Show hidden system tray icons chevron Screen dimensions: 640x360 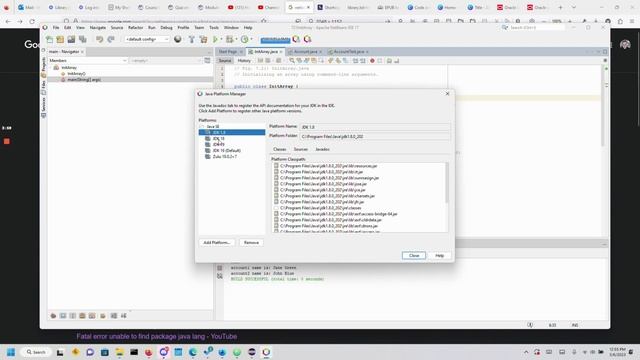click(x=526, y=352)
